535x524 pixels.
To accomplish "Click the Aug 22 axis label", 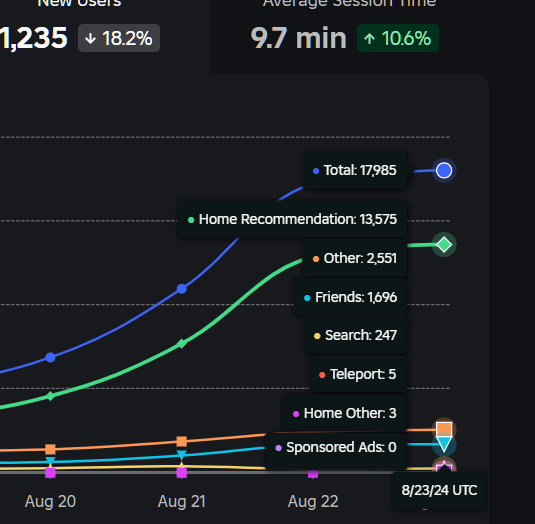I will point(313,501).
